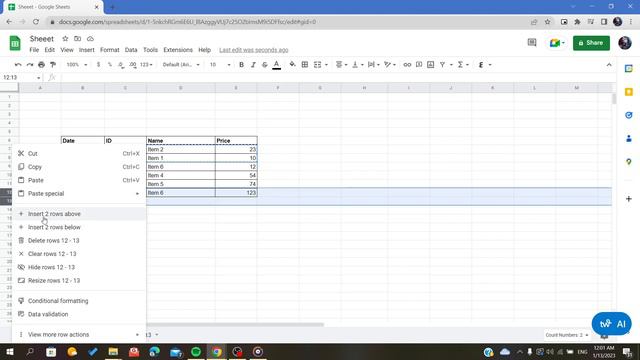Open Keep in the side panel
Viewport: 640px width, 360px height.
point(629,92)
